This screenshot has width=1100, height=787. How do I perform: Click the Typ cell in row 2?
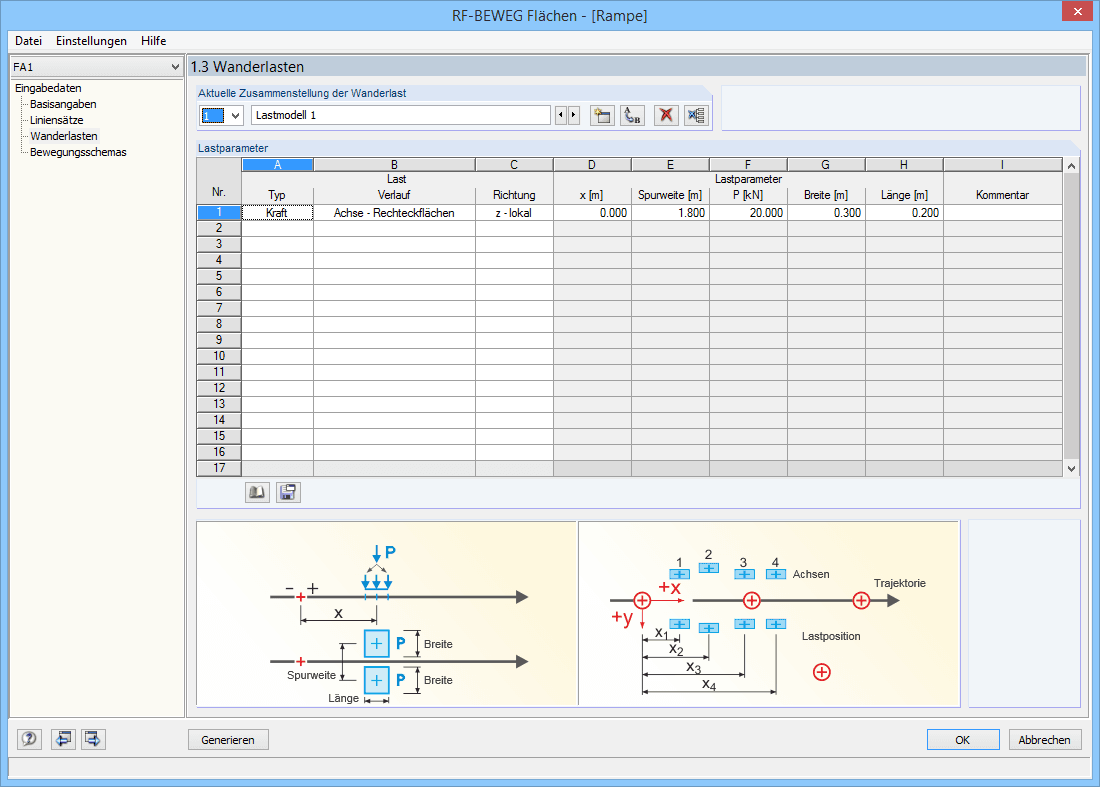coord(277,228)
